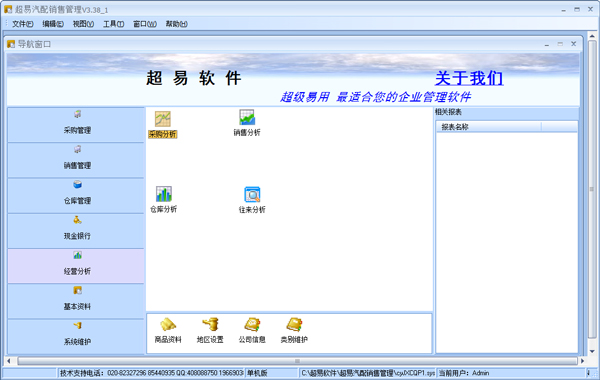600x380 pixels.
Task: Minimize the 导航窗口 child window
Action: (547, 44)
